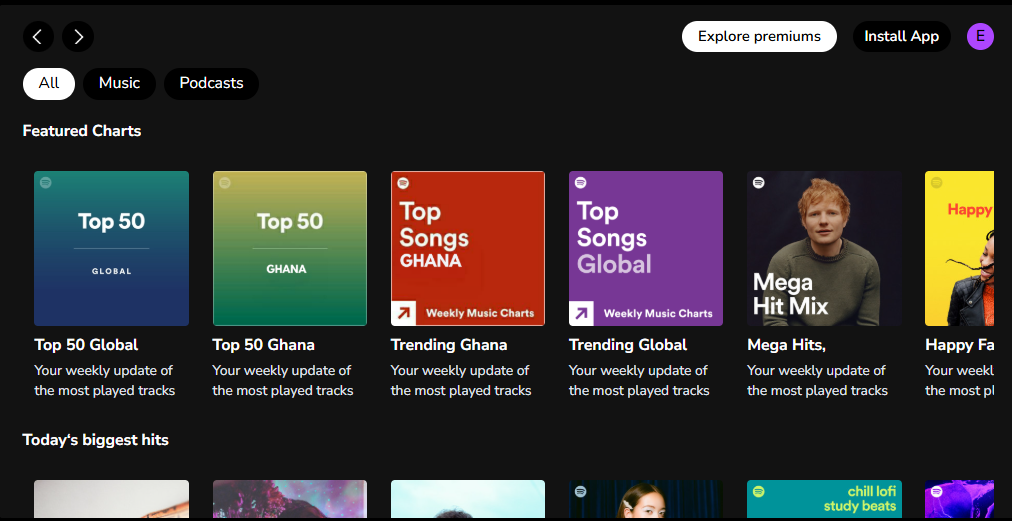Open the Top Songs Global purple cover
Screen dimensions: 1012x521
(x=646, y=249)
